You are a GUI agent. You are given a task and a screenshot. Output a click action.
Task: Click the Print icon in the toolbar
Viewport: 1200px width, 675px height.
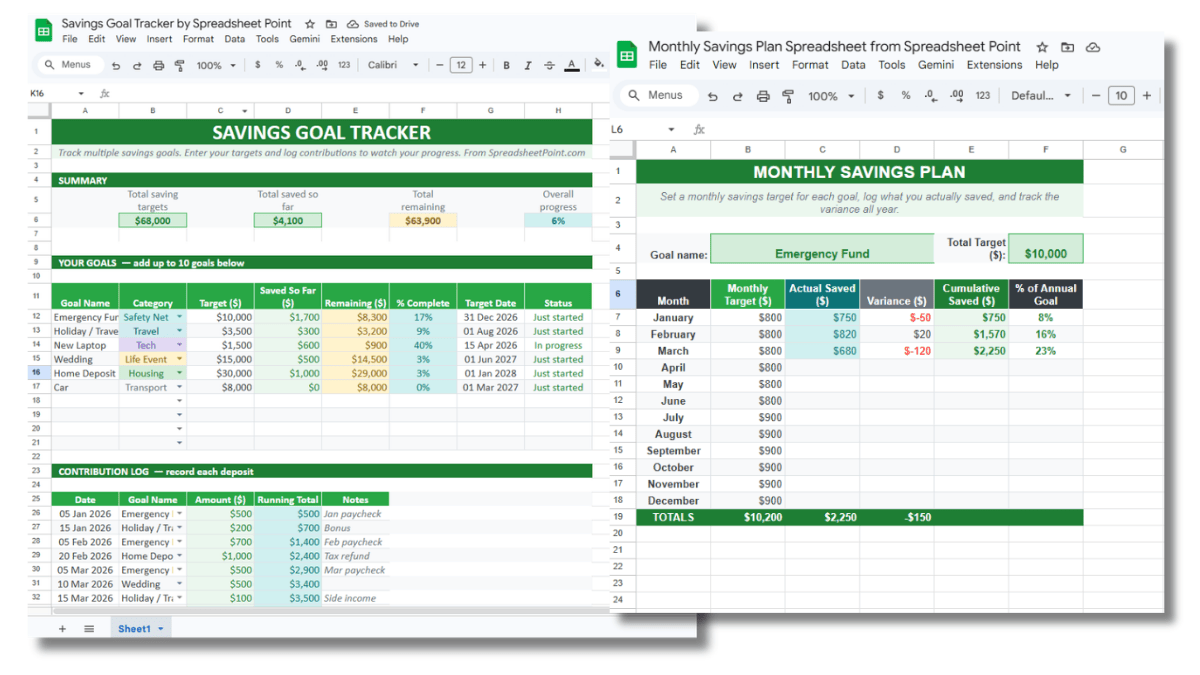pyautogui.click(x=158, y=65)
